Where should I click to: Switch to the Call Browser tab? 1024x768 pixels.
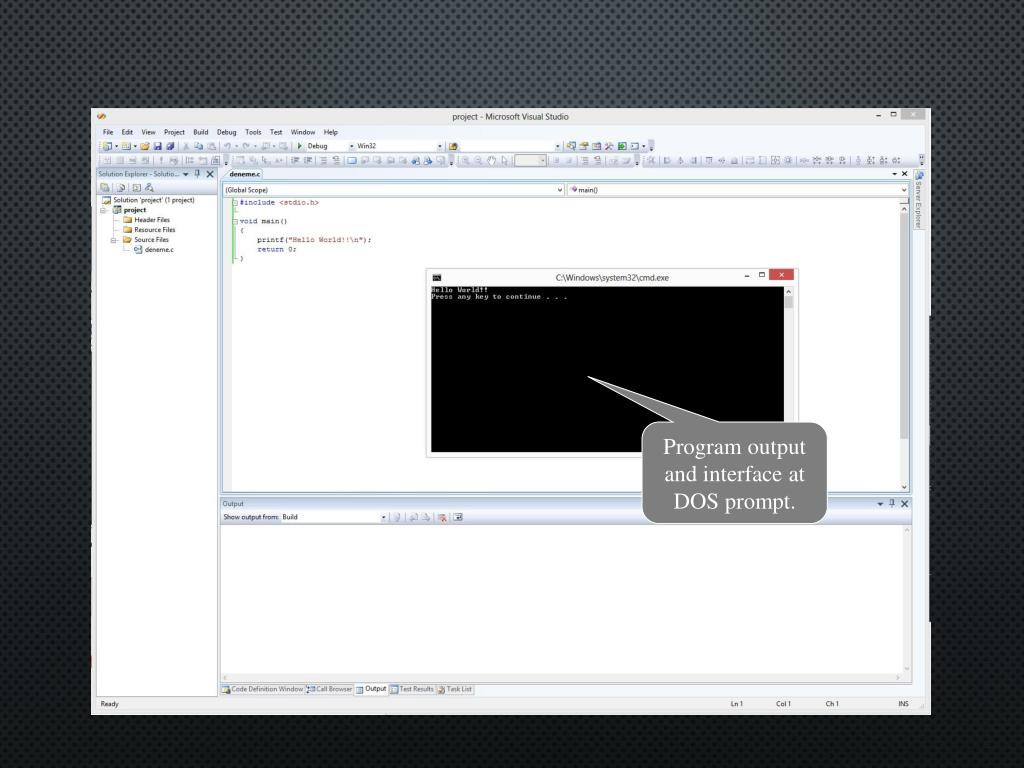coord(330,689)
